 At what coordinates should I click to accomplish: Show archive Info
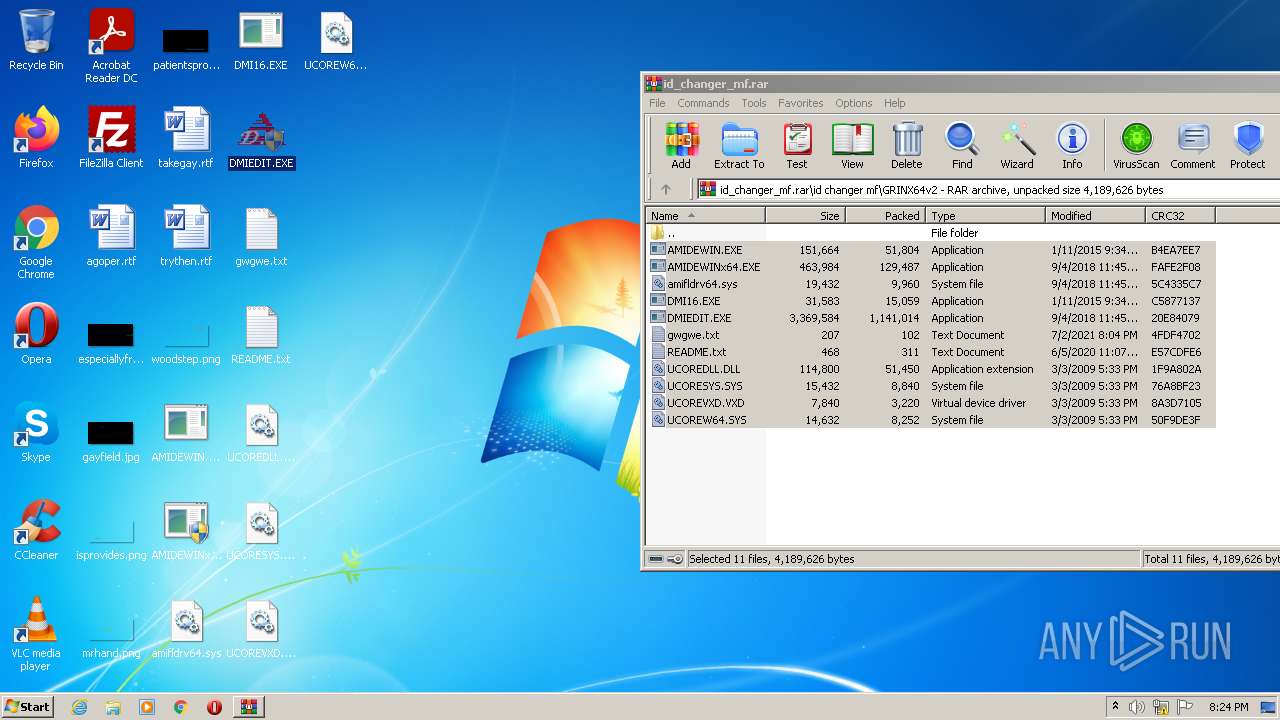coord(1072,146)
